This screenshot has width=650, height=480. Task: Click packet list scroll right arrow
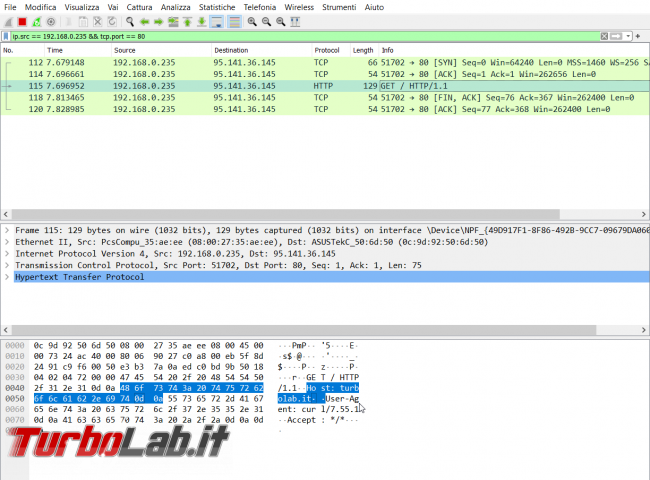643,214
